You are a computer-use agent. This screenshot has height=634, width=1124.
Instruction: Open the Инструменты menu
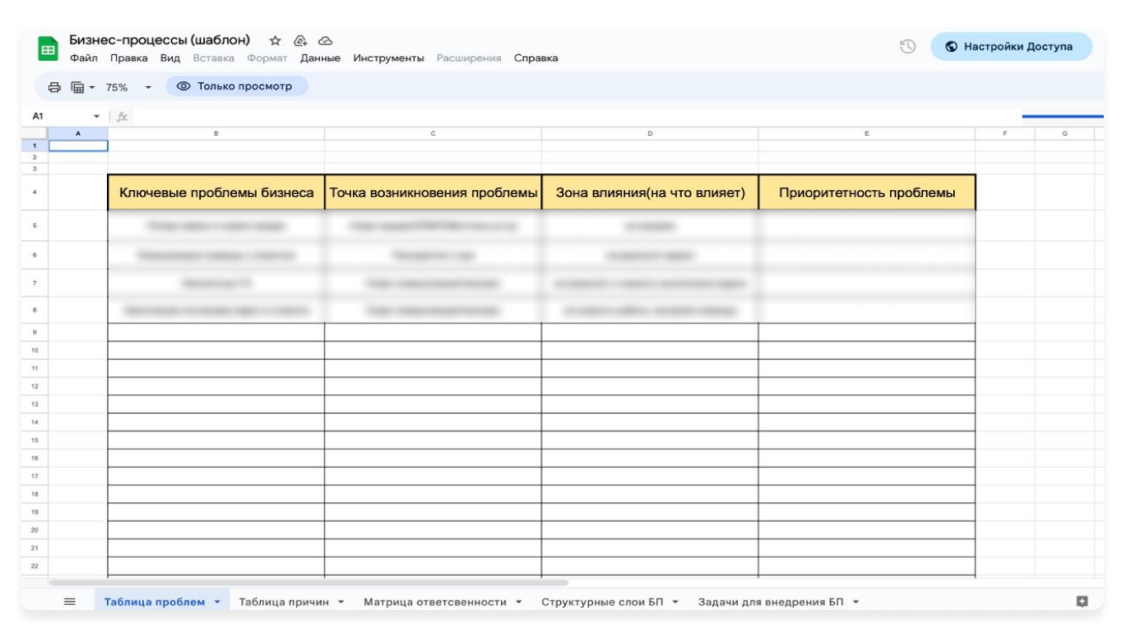coord(389,58)
